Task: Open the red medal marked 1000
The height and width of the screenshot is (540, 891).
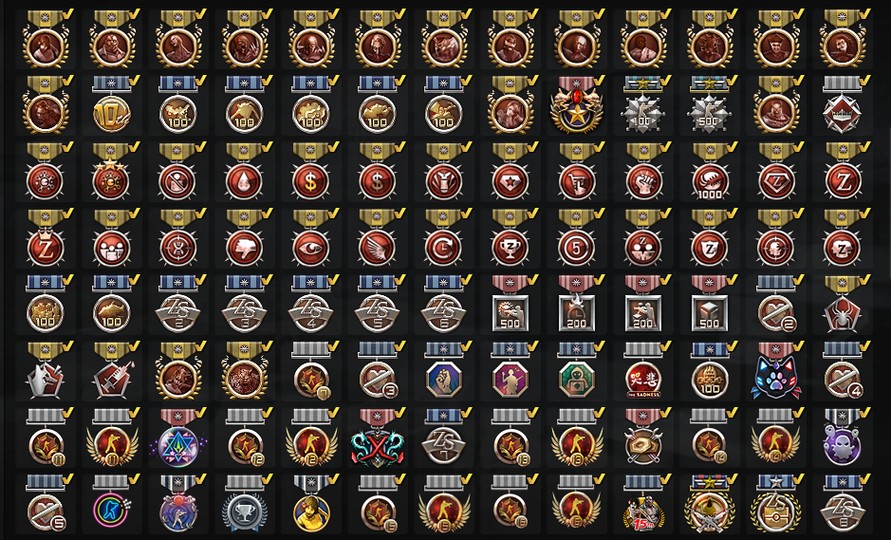Action: click(x=709, y=172)
